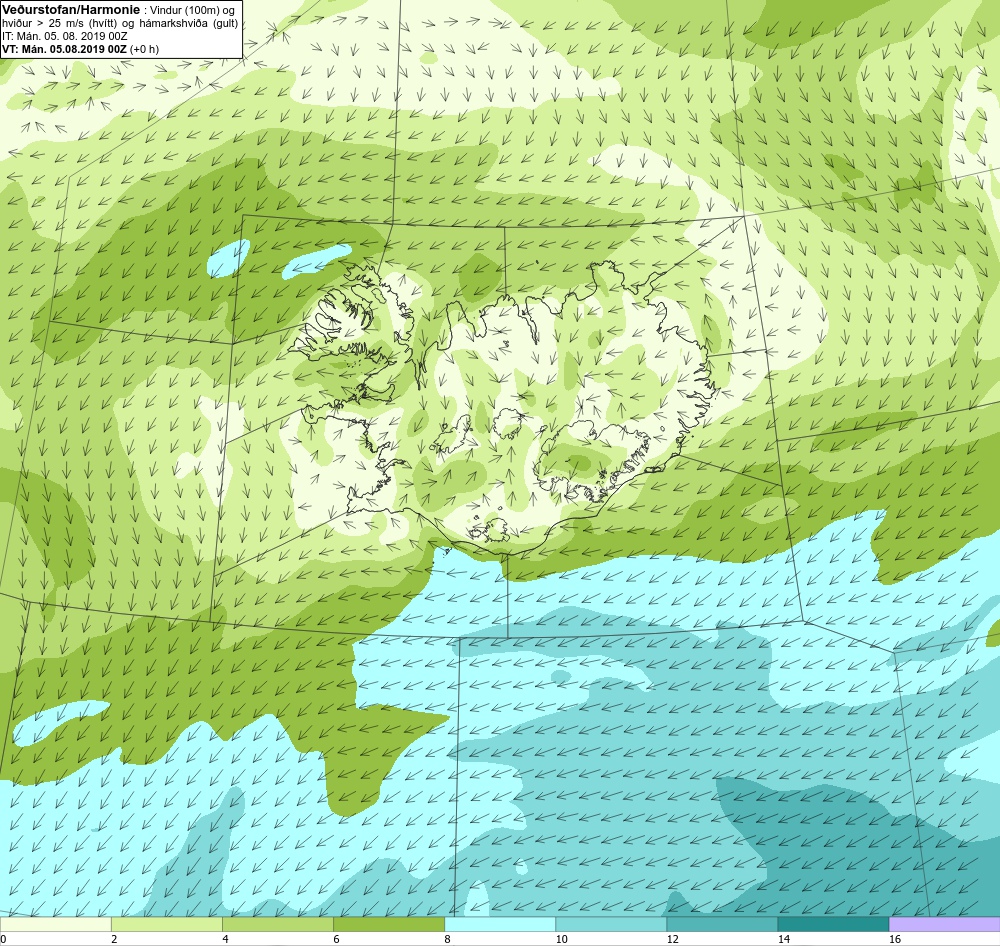Click the scale label '6'
Viewport: 1000px width, 946px height.
[336, 939]
